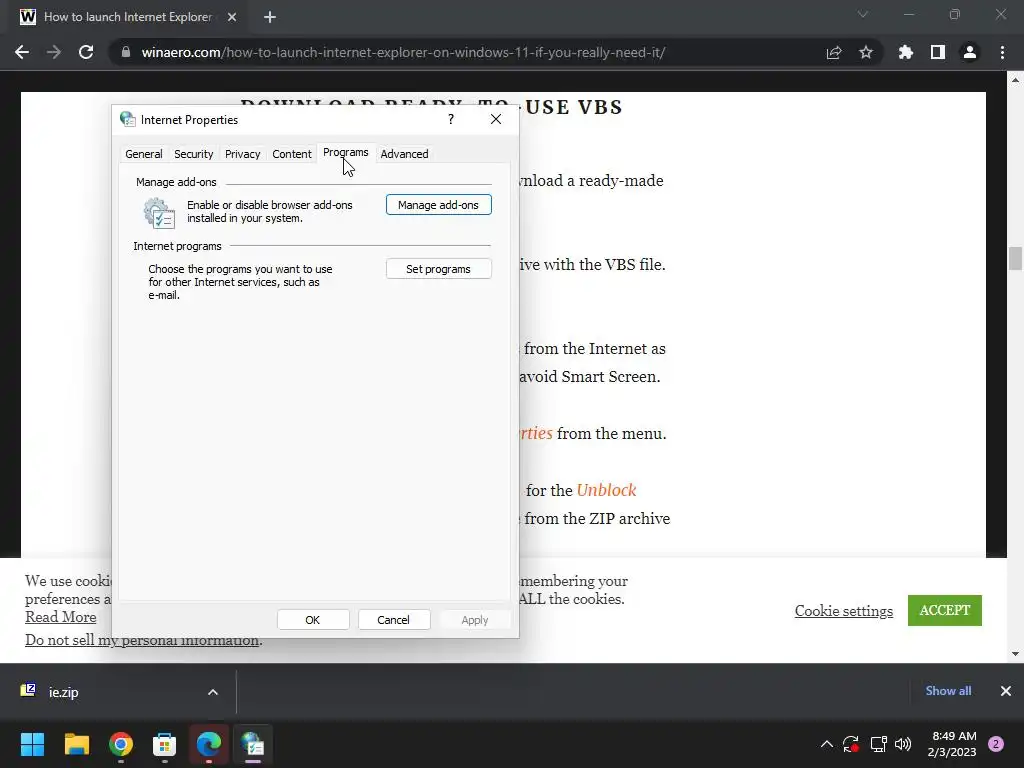Open notification center badge

tap(996, 744)
